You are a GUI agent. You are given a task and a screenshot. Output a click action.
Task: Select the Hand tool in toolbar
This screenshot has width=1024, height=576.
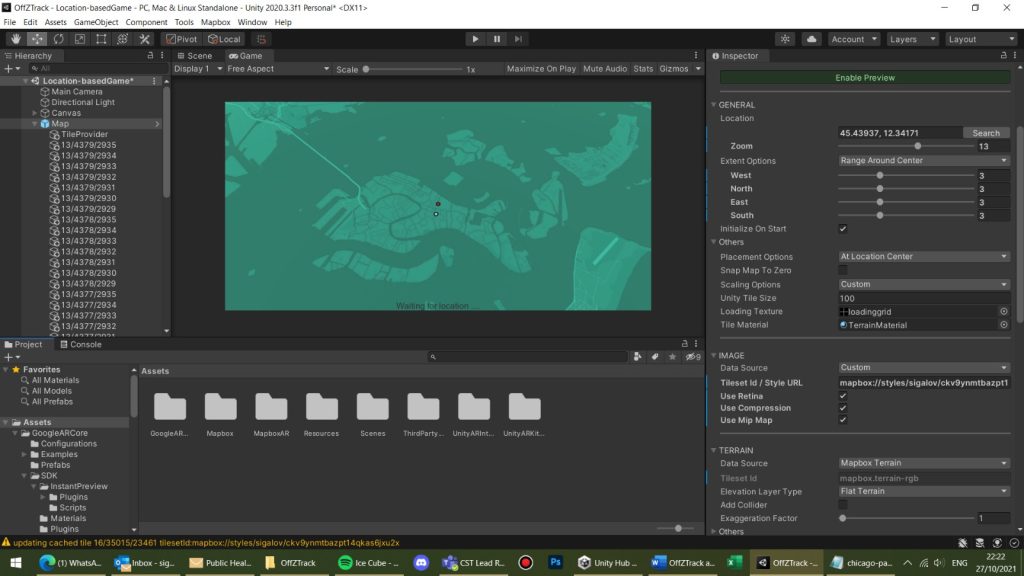click(x=16, y=39)
